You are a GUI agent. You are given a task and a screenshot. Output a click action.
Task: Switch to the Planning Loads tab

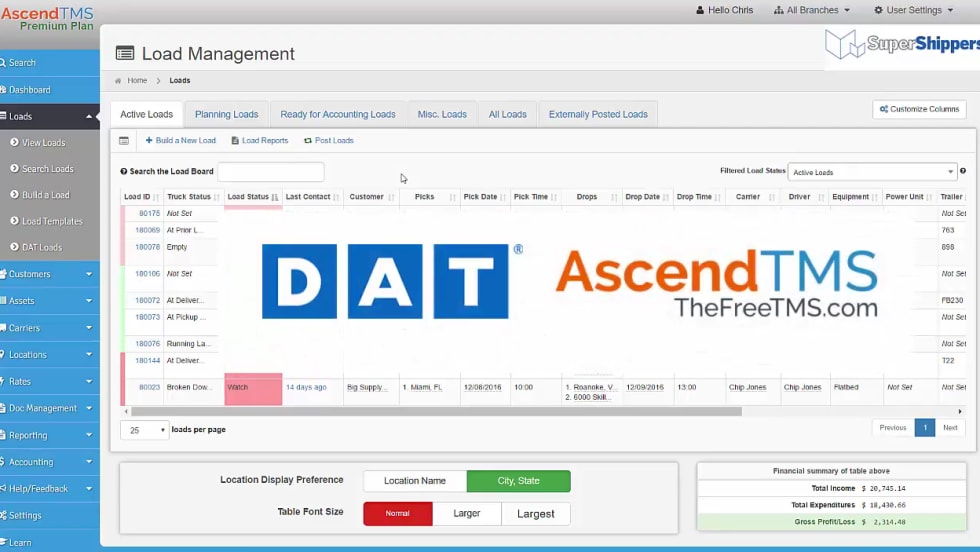pos(226,114)
